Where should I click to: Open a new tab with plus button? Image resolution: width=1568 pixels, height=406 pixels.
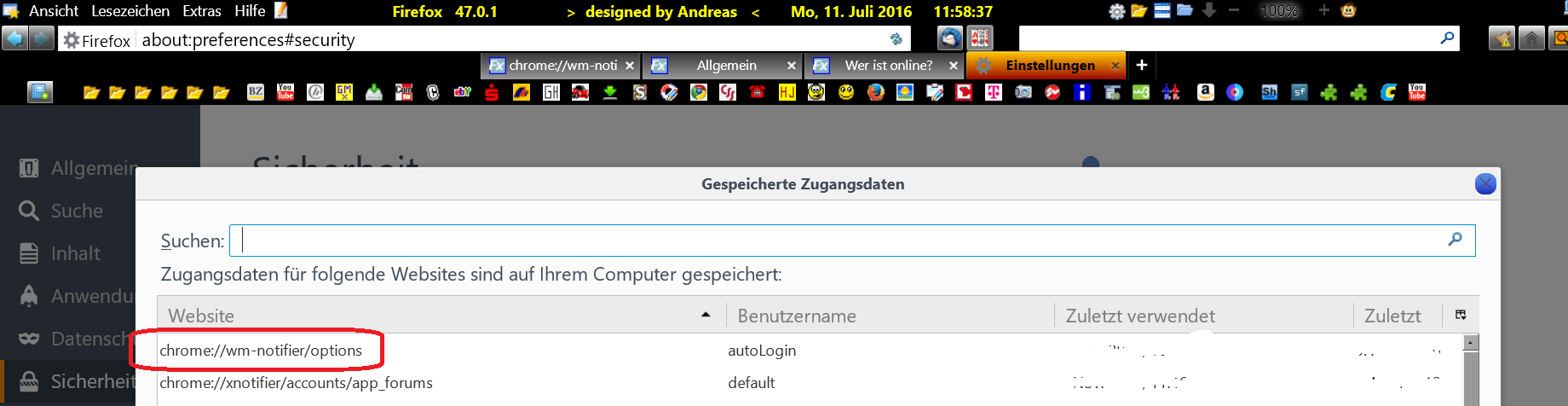point(1142,66)
